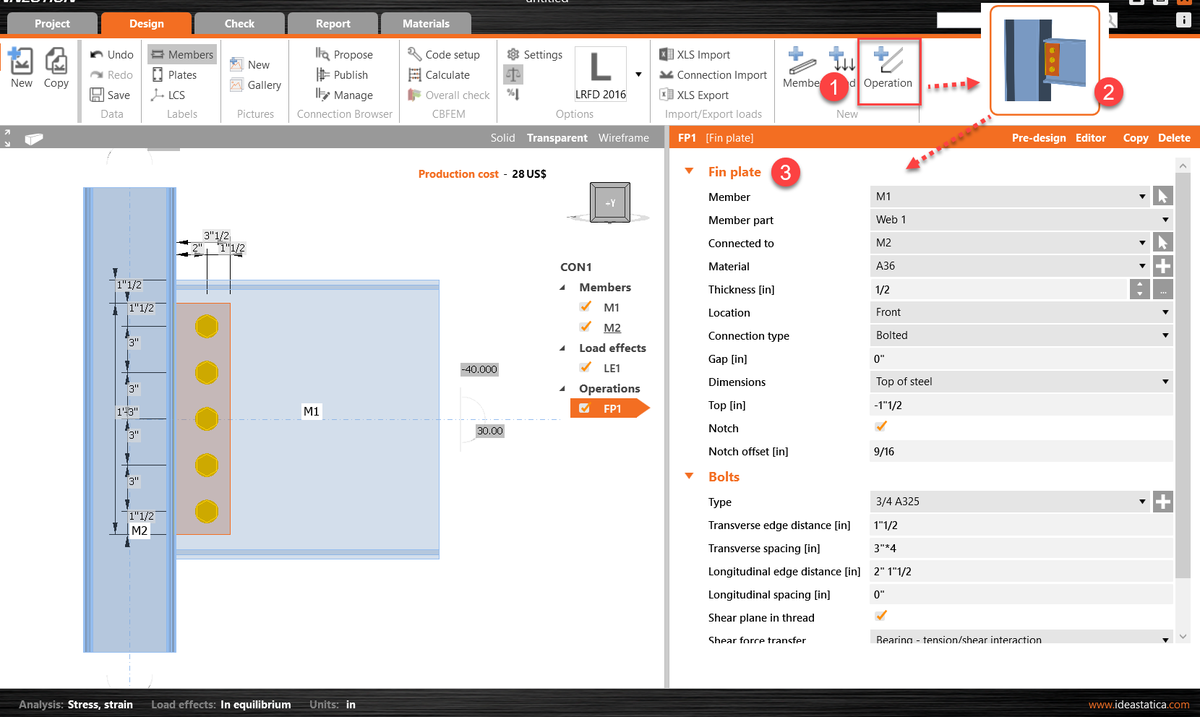1200x717 pixels.
Task: Click the Calculate icon in CBFEM group
Action: pyautogui.click(x=440, y=74)
